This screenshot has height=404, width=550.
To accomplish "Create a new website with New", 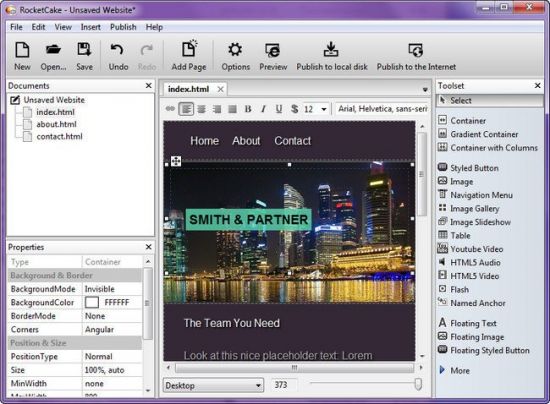I will [x=22, y=56].
